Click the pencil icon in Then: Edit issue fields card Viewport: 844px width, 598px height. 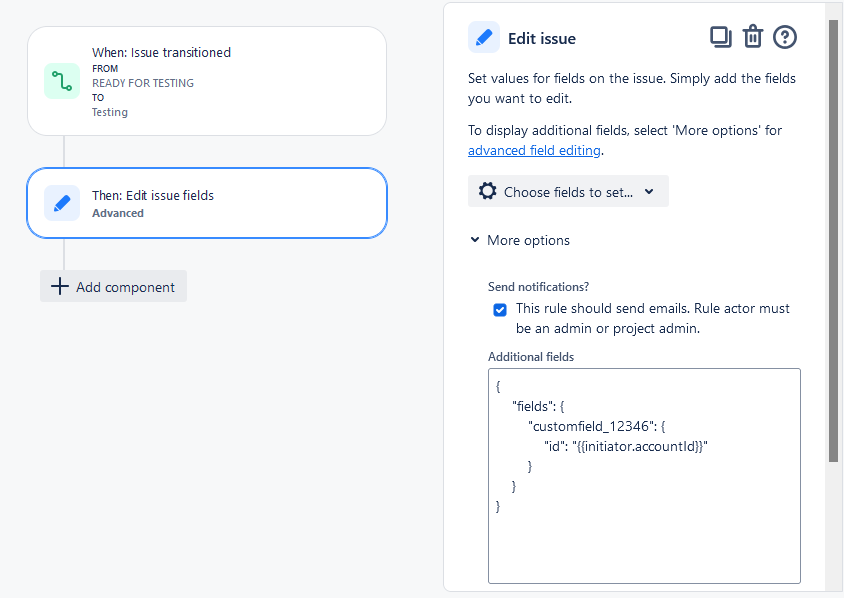coord(62,203)
